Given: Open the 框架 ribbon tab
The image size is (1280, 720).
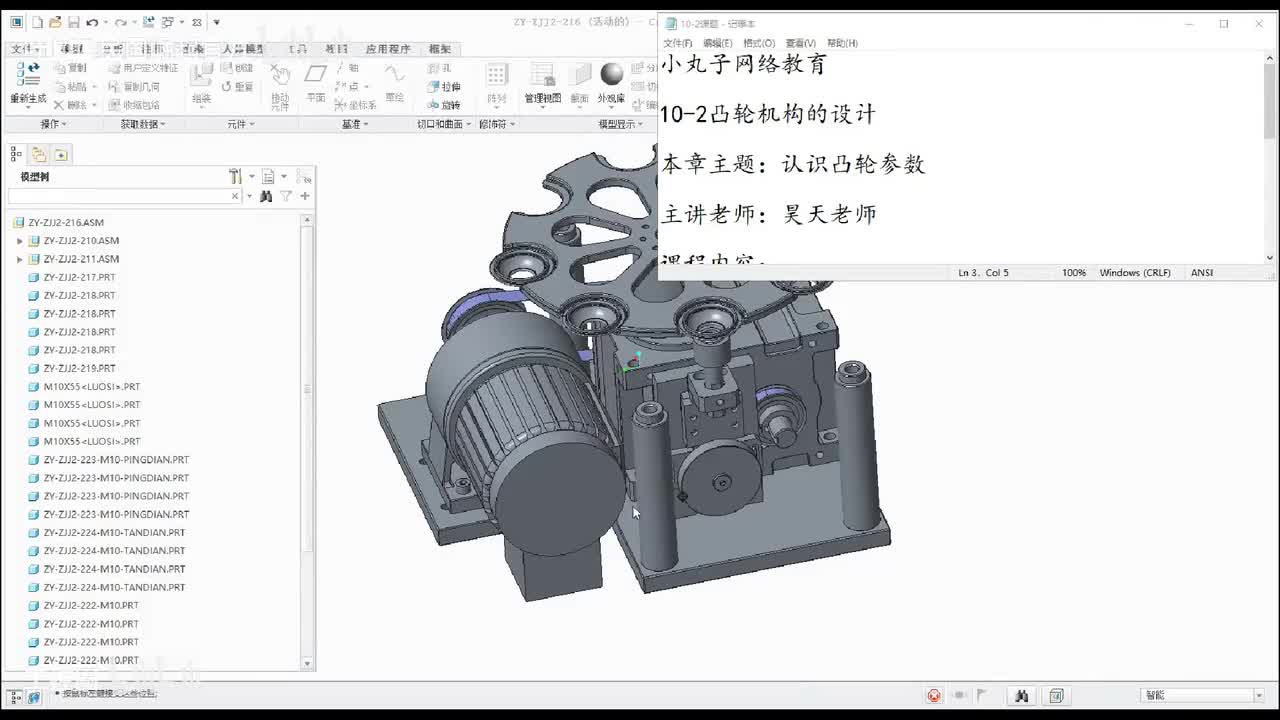Looking at the screenshot, I should (x=440, y=49).
